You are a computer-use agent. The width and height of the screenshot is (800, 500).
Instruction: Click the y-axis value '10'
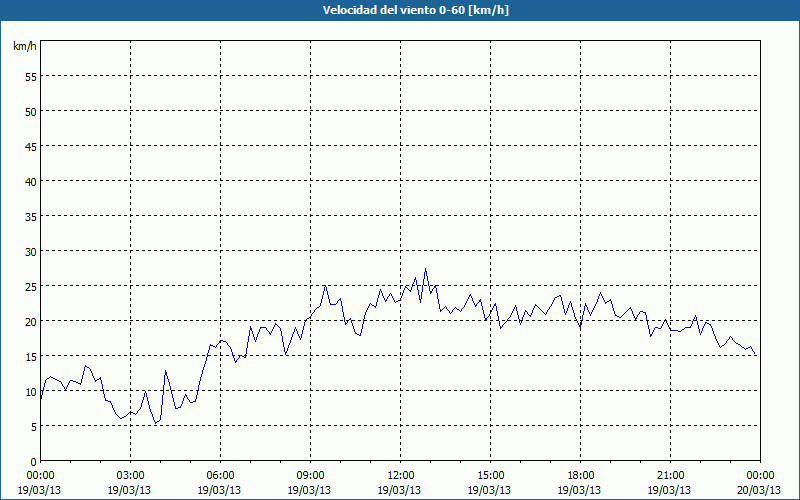tap(31, 392)
